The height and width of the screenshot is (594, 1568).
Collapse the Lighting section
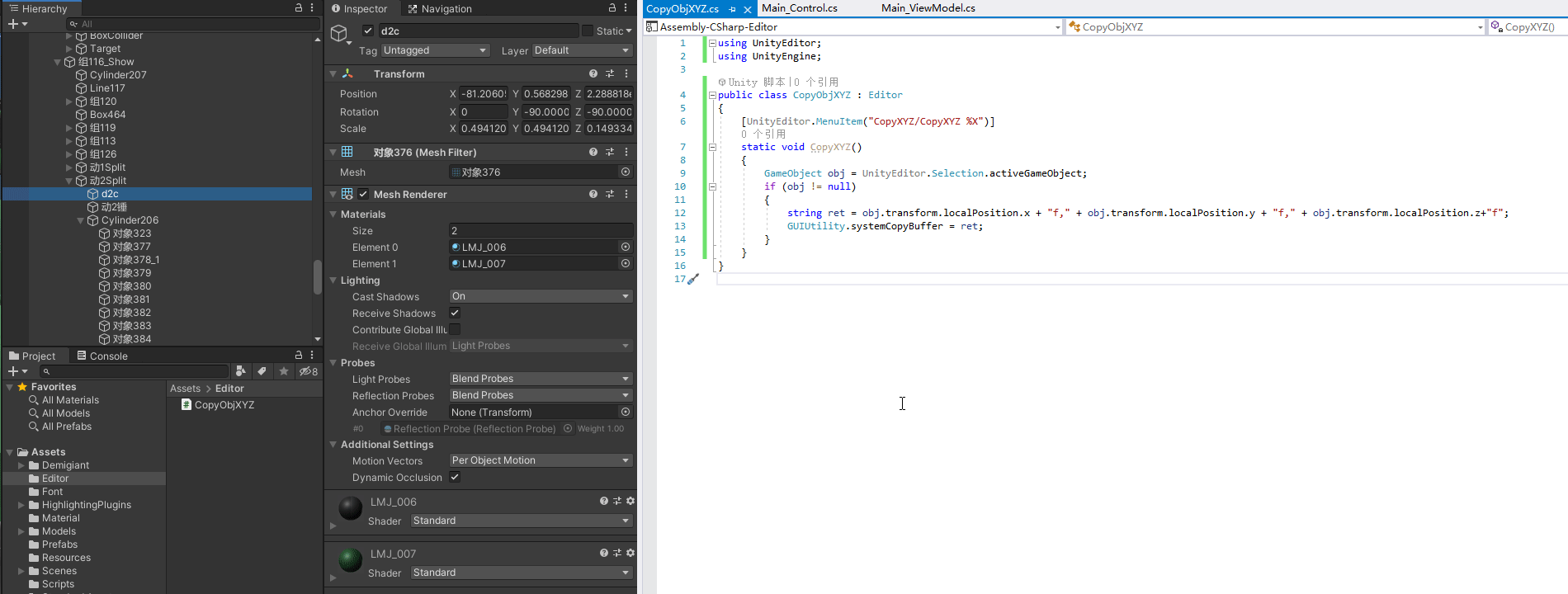[x=333, y=280]
